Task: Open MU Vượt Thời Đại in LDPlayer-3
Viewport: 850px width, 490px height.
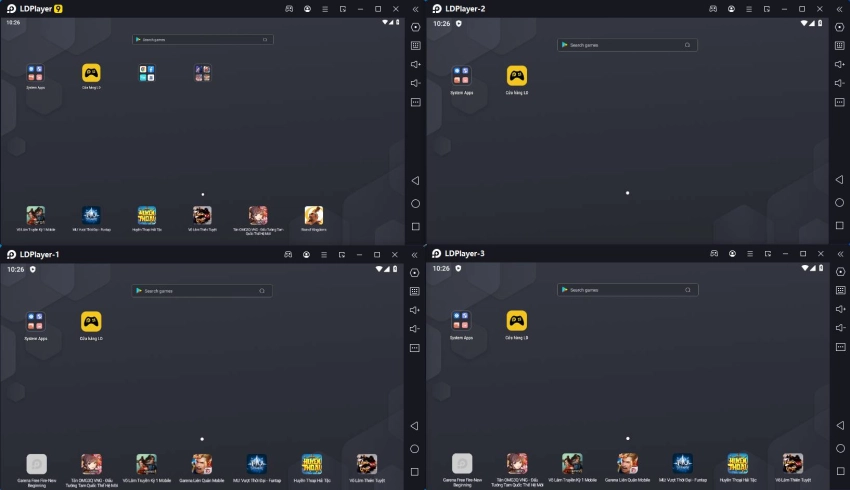Action: pos(682,463)
